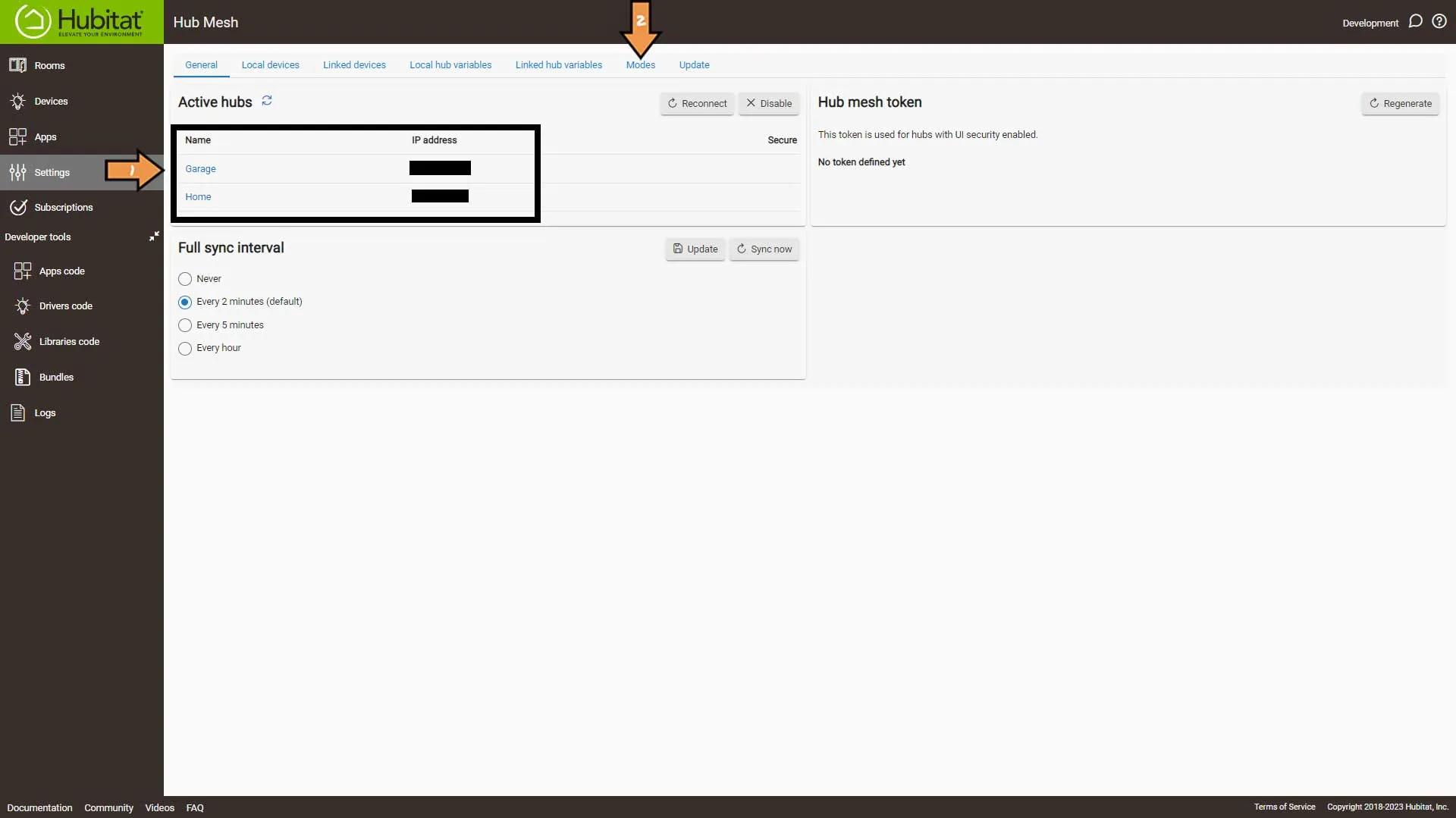Click the Development hub name label
Image resolution: width=1456 pixels, height=818 pixels.
(1370, 23)
